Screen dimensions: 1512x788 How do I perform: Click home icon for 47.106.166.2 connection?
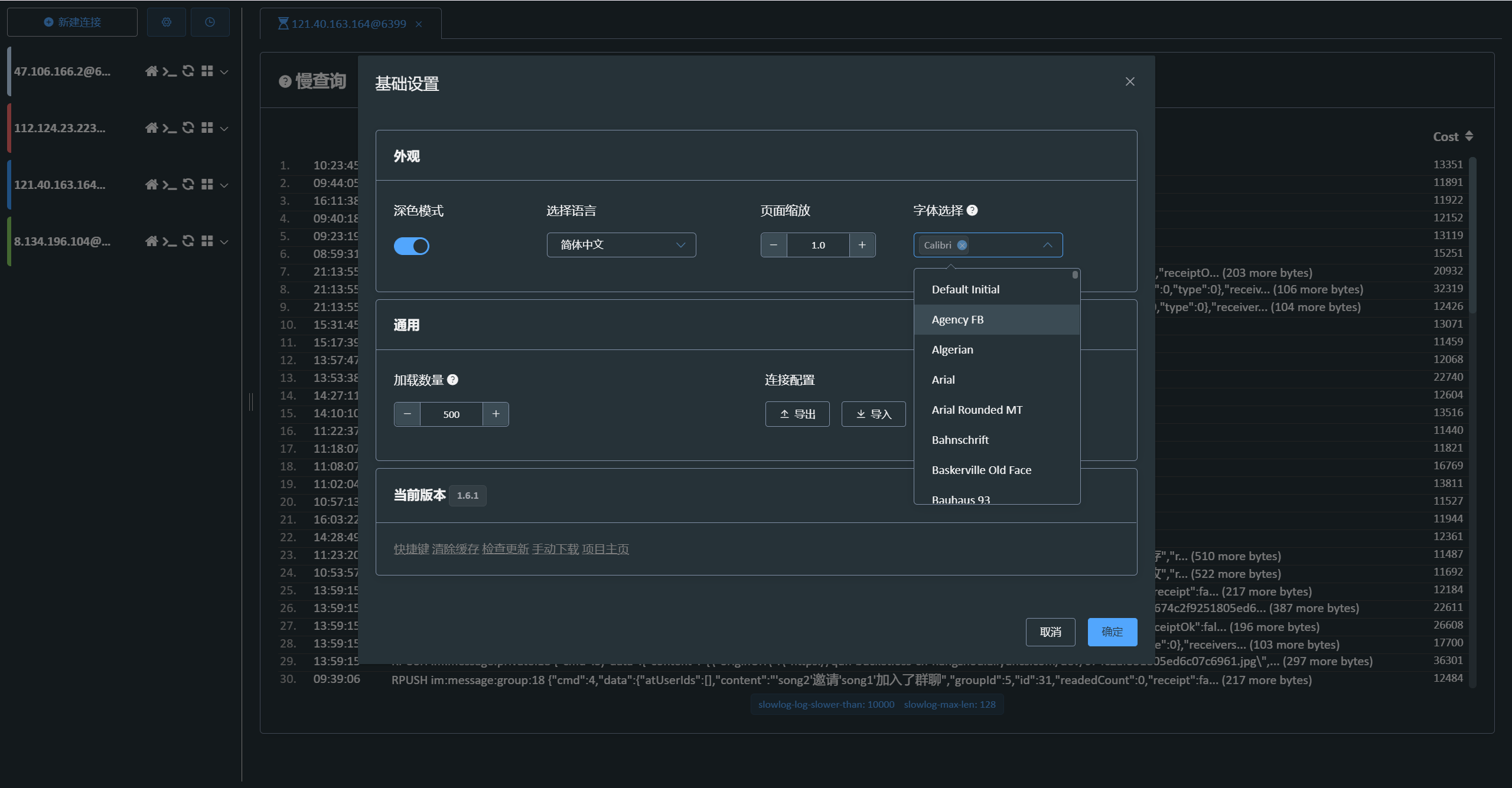coord(151,71)
